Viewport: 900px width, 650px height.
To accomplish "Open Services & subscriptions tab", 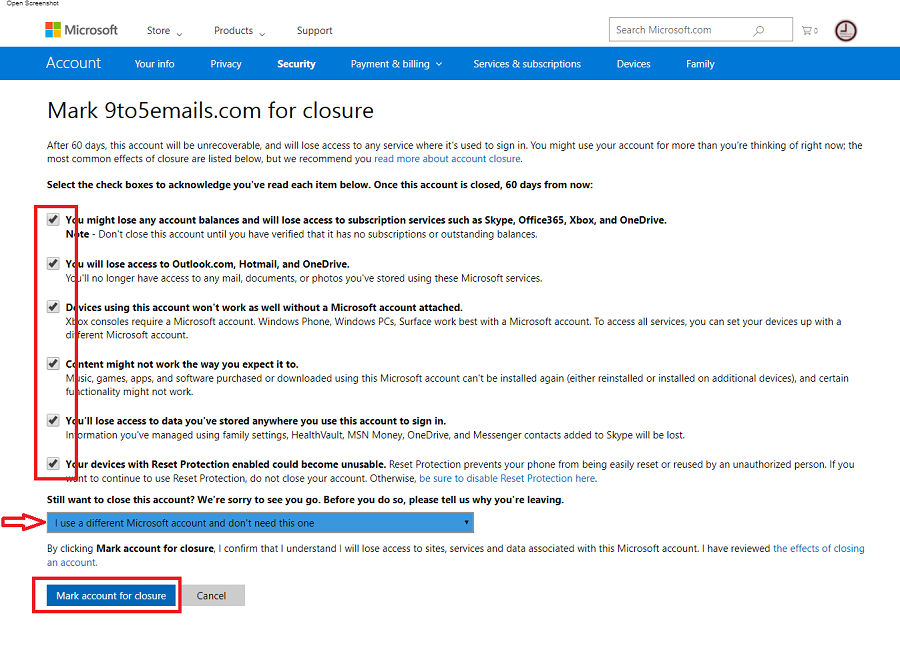I will pos(527,64).
